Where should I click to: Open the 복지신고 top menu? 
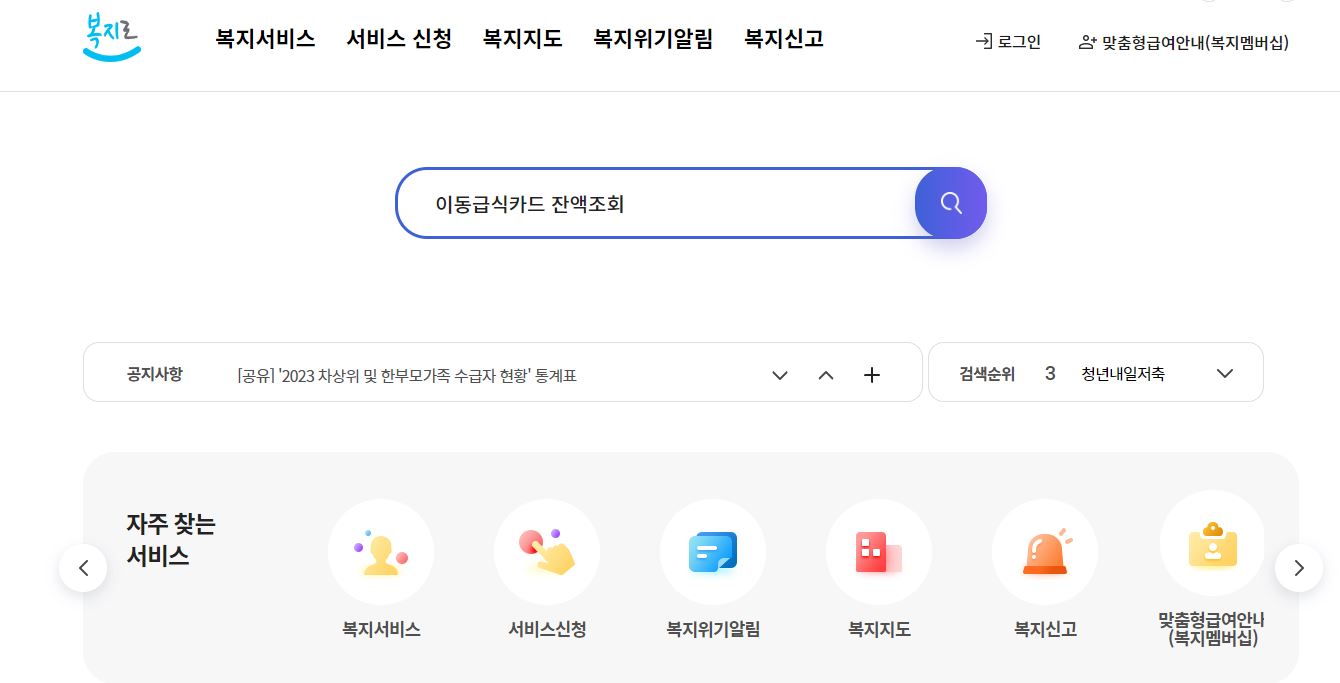click(x=784, y=39)
